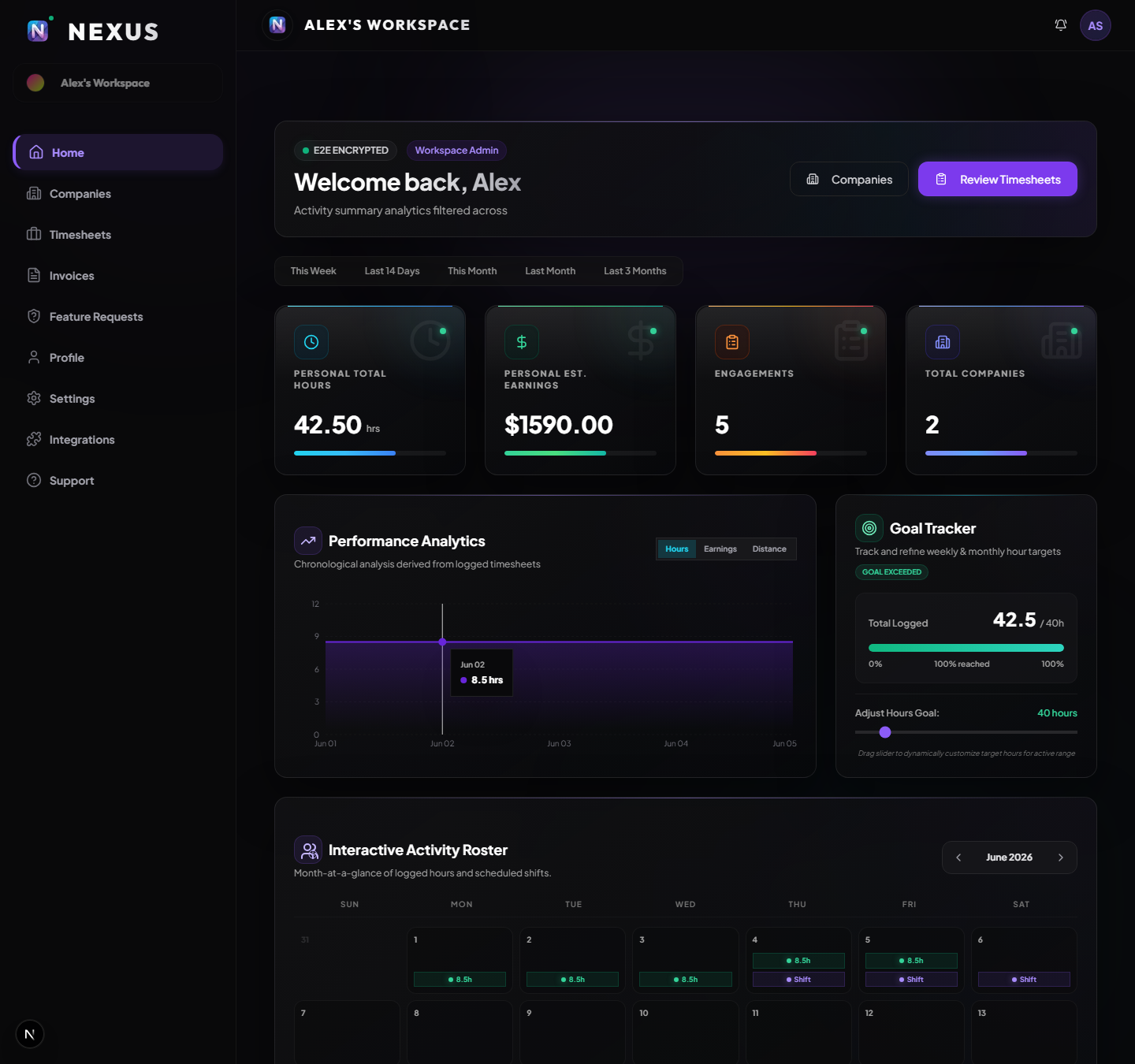Click the Goal Tracker target icon
Screen dimensions: 1135x1064
[x=869, y=528]
